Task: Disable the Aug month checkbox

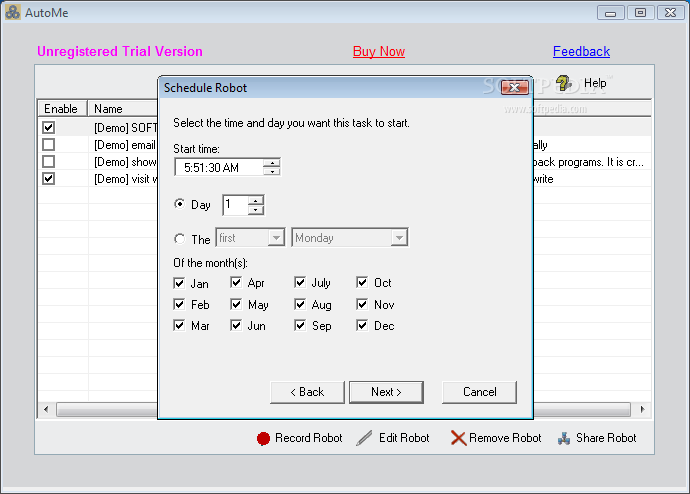Action: point(300,304)
